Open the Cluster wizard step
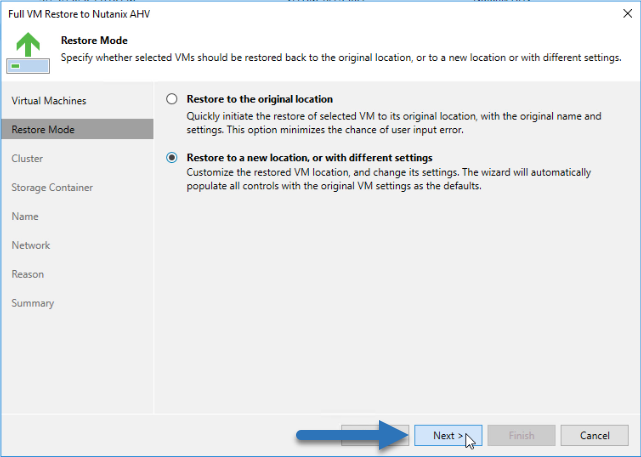 click(x=27, y=158)
